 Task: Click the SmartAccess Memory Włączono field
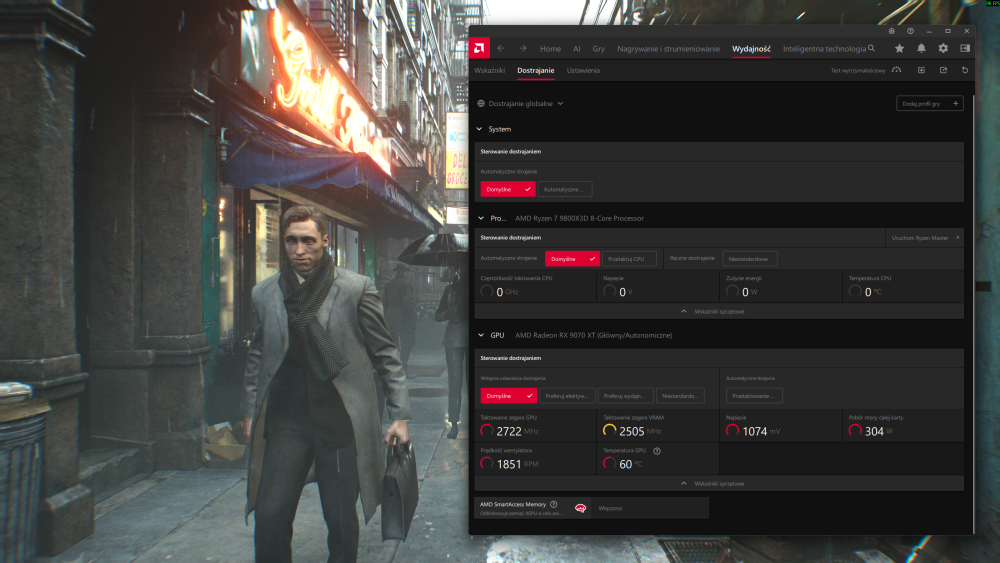click(x=650, y=508)
